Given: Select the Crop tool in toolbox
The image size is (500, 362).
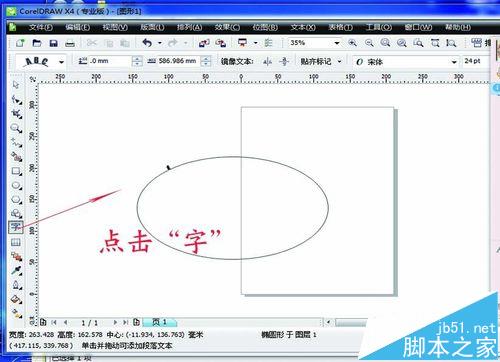Looking at the screenshot, I should [x=16, y=114].
